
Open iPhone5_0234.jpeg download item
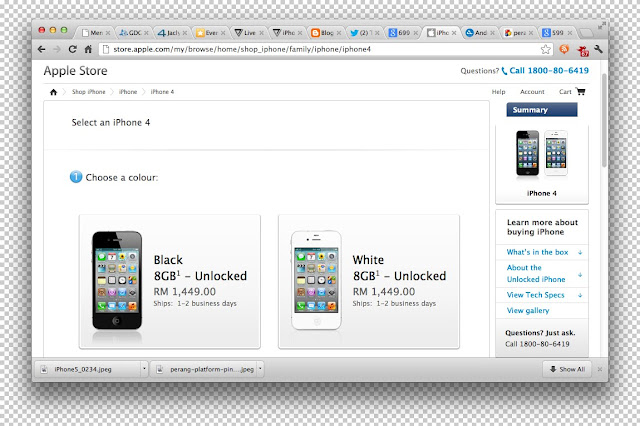[x=91, y=369]
